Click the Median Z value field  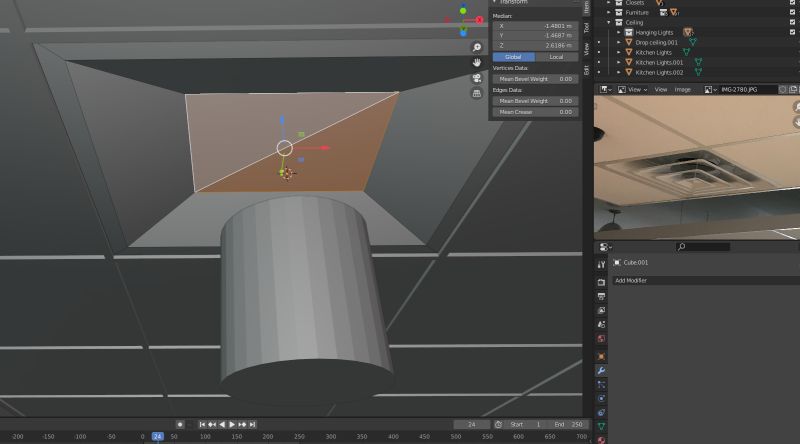(x=535, y=45)
